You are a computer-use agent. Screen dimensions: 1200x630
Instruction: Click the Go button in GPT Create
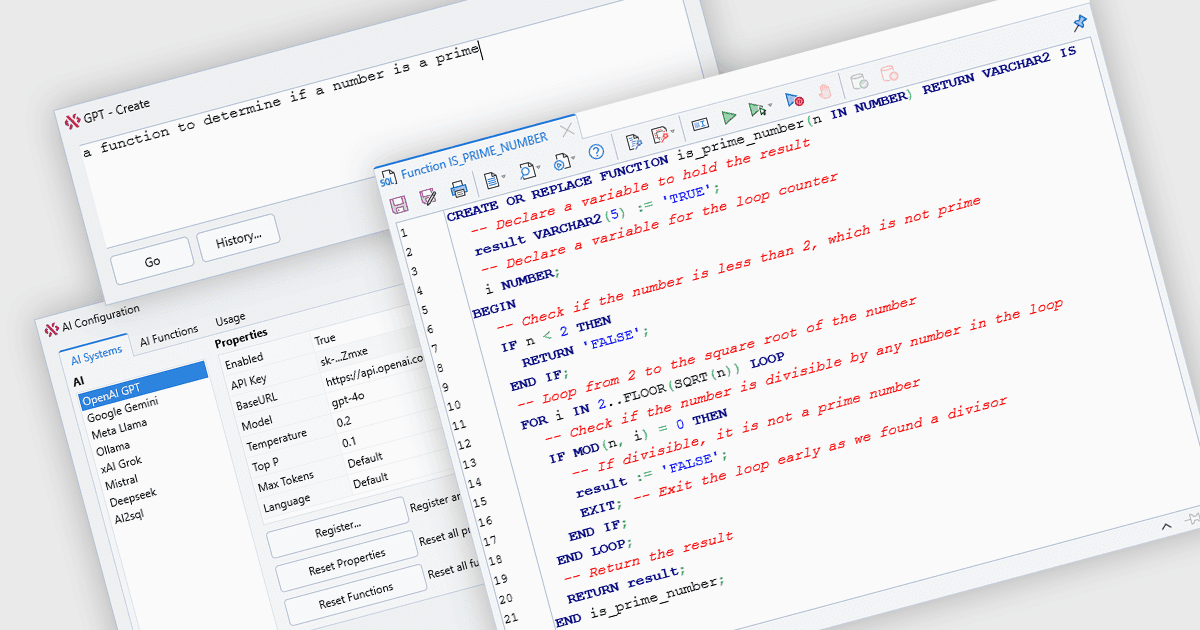152,261
